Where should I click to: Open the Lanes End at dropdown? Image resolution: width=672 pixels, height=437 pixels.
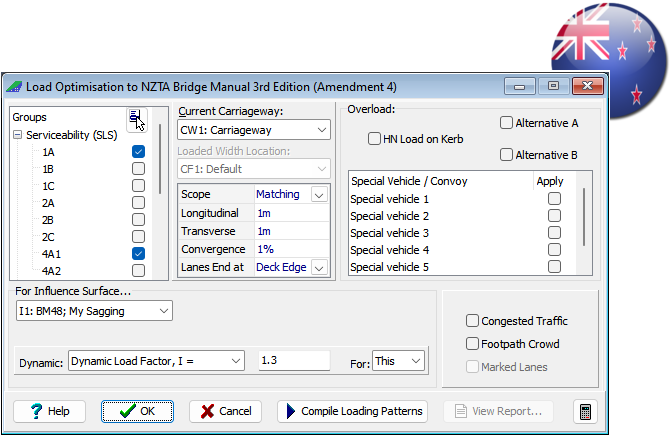click(x=319, y=268)
